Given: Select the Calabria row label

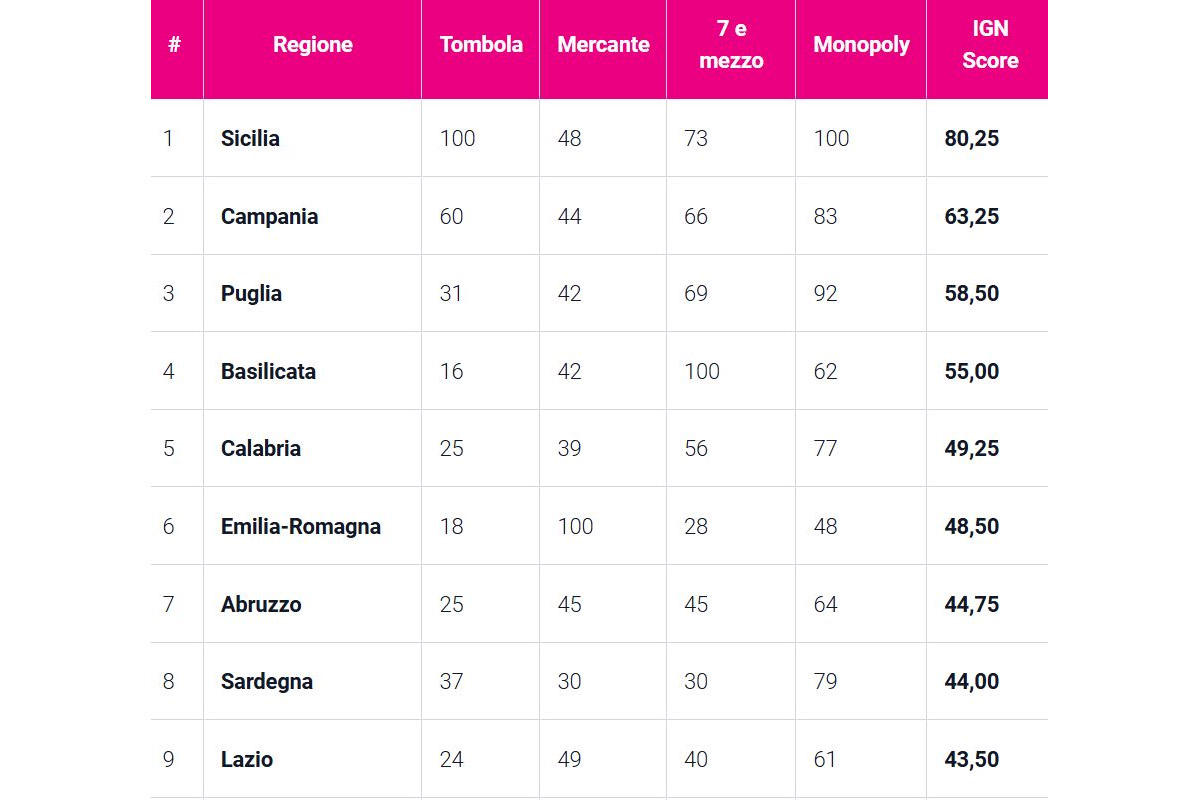Looking at the screenshot, I should pyautogui.click(x=260, y=449).
